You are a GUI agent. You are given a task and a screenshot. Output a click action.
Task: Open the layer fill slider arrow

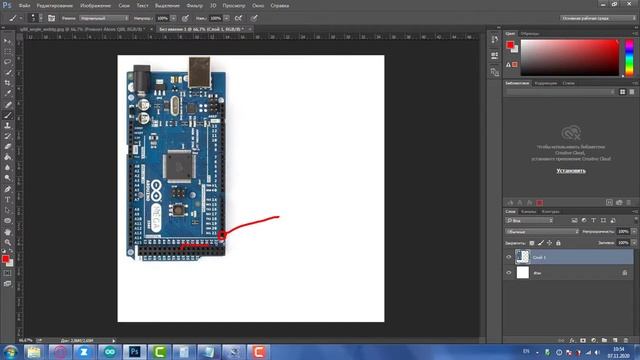click(634, 243)
